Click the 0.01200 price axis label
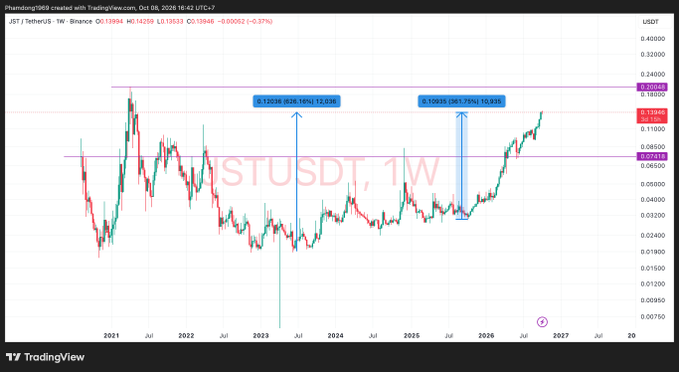This screenshot has width=679, height=372. (653, 284)
